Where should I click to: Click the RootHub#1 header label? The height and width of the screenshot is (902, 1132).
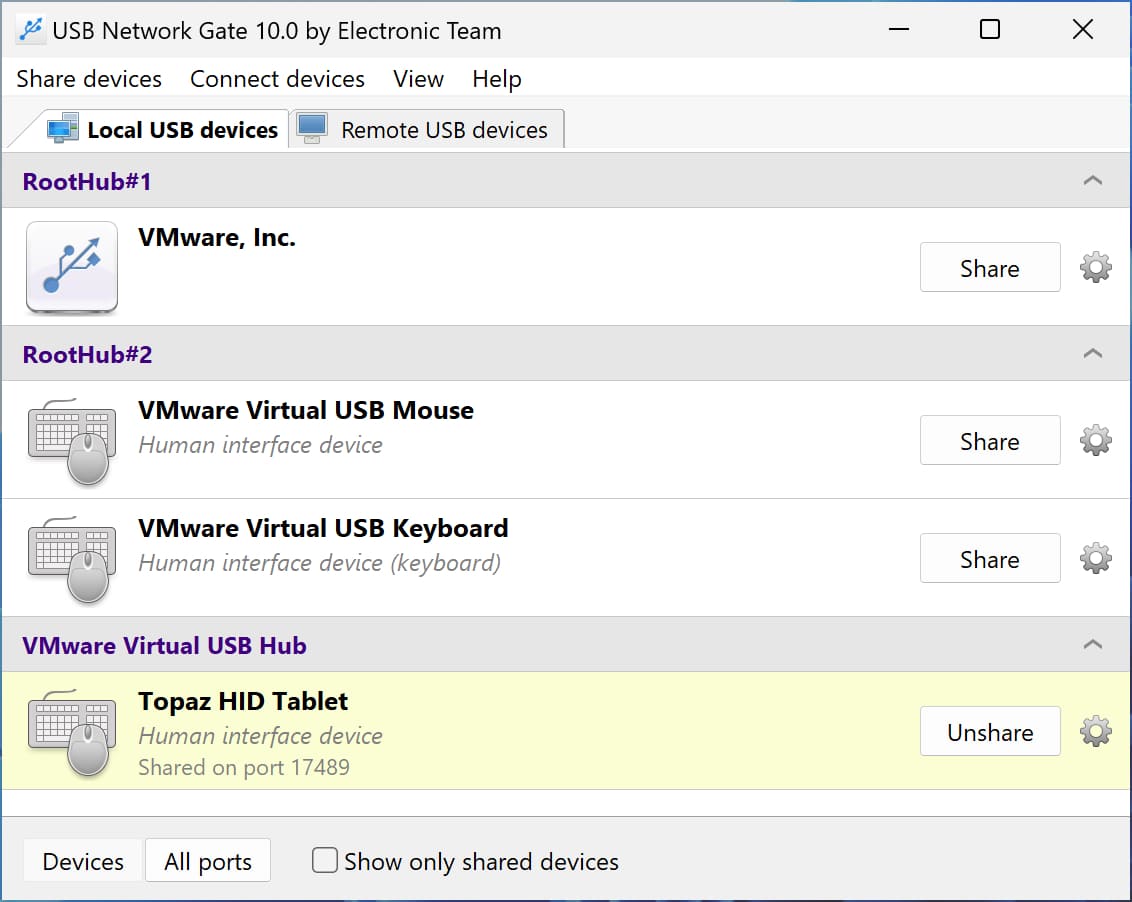click(x=87, y=181)
